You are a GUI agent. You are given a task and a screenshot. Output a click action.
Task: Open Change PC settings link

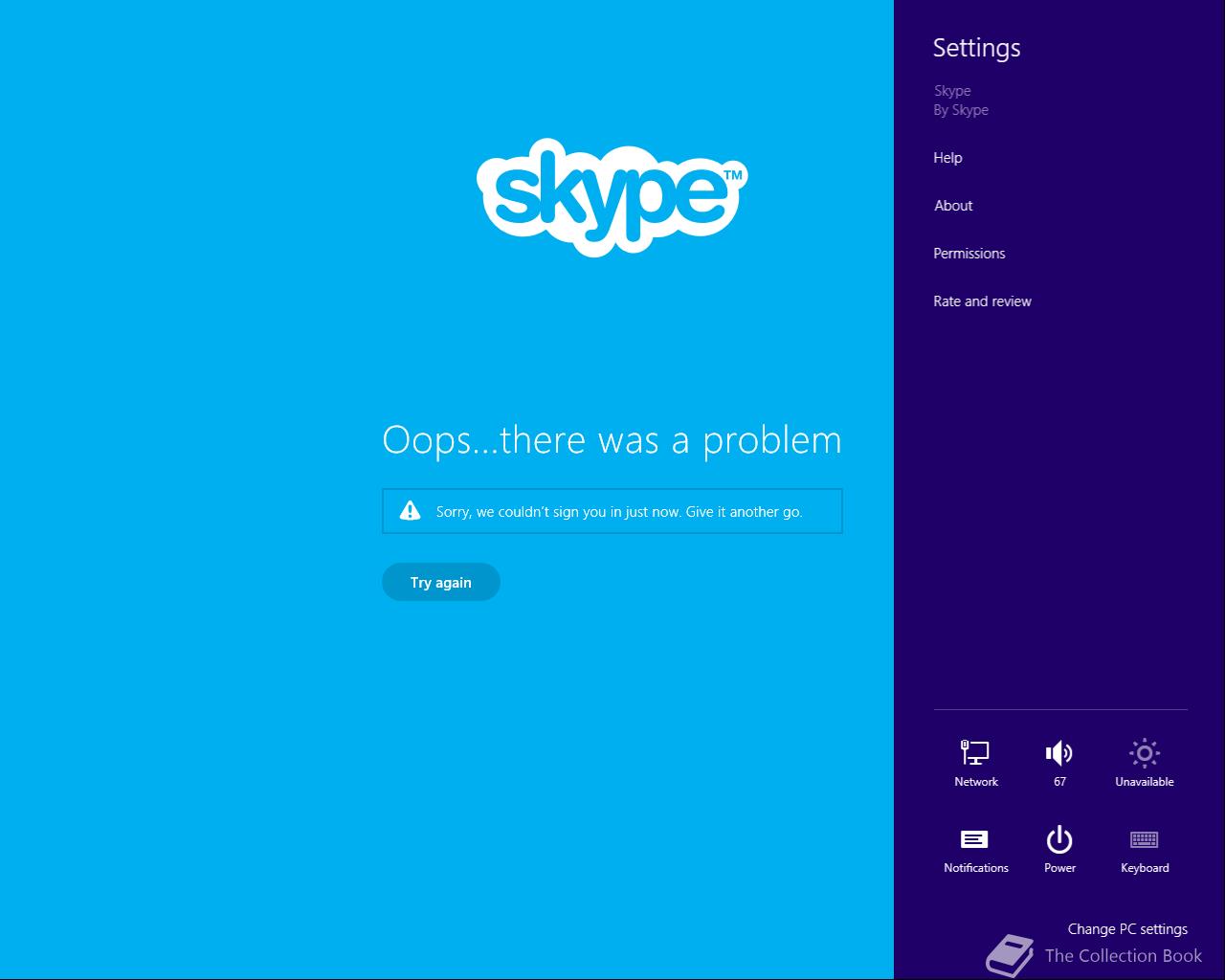pos(1127,928)
